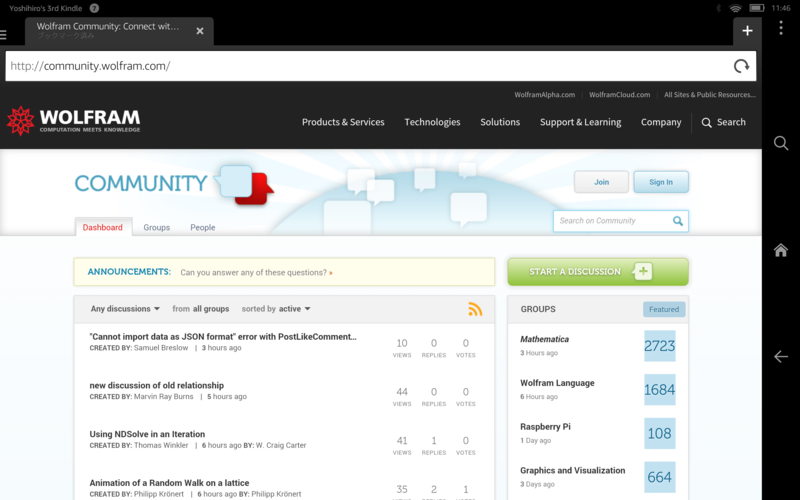Expand the Any discussions dropdown
The image size is (800, 500).
pos(125,309)
